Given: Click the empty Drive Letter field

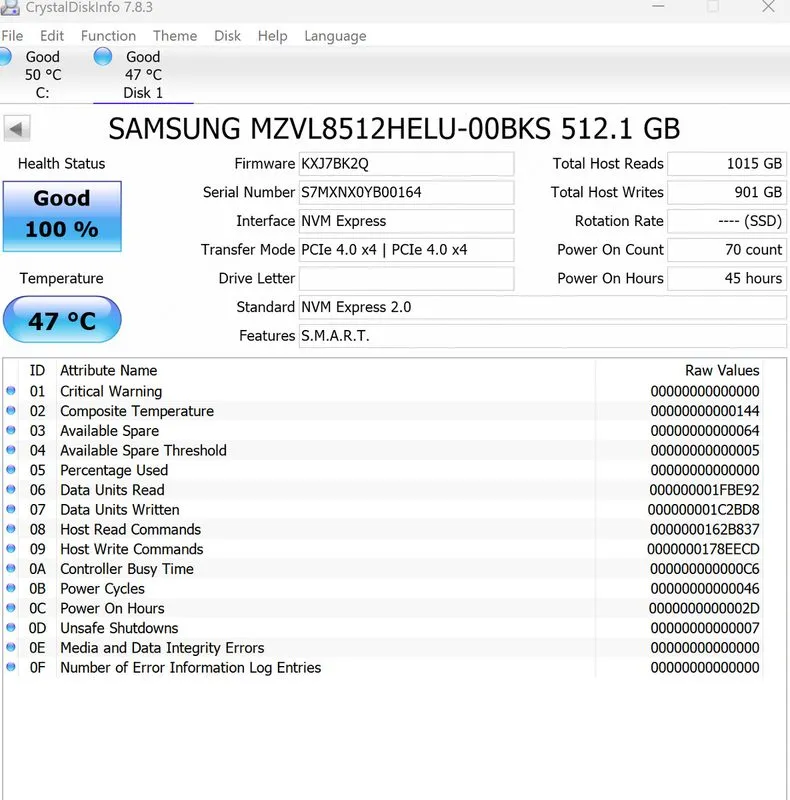Looking at the screenshot, I should pyautogui.click(x=406, y=279).
